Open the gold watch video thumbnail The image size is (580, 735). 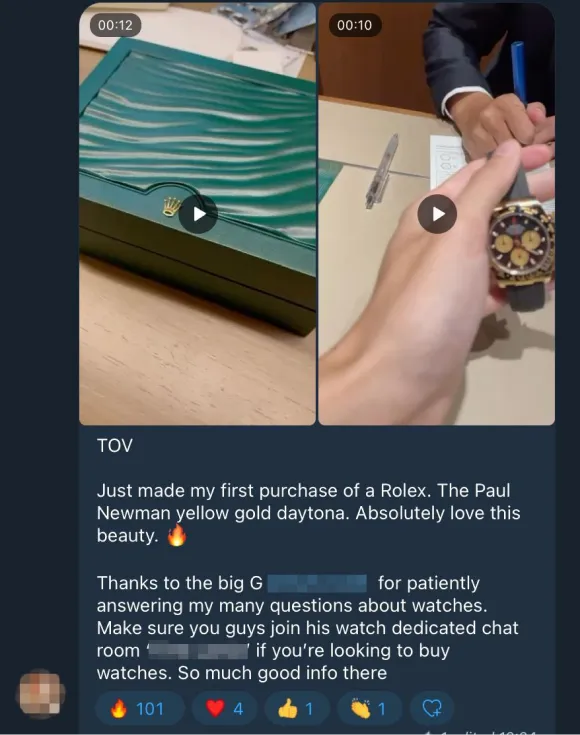(x=437, y=214)
